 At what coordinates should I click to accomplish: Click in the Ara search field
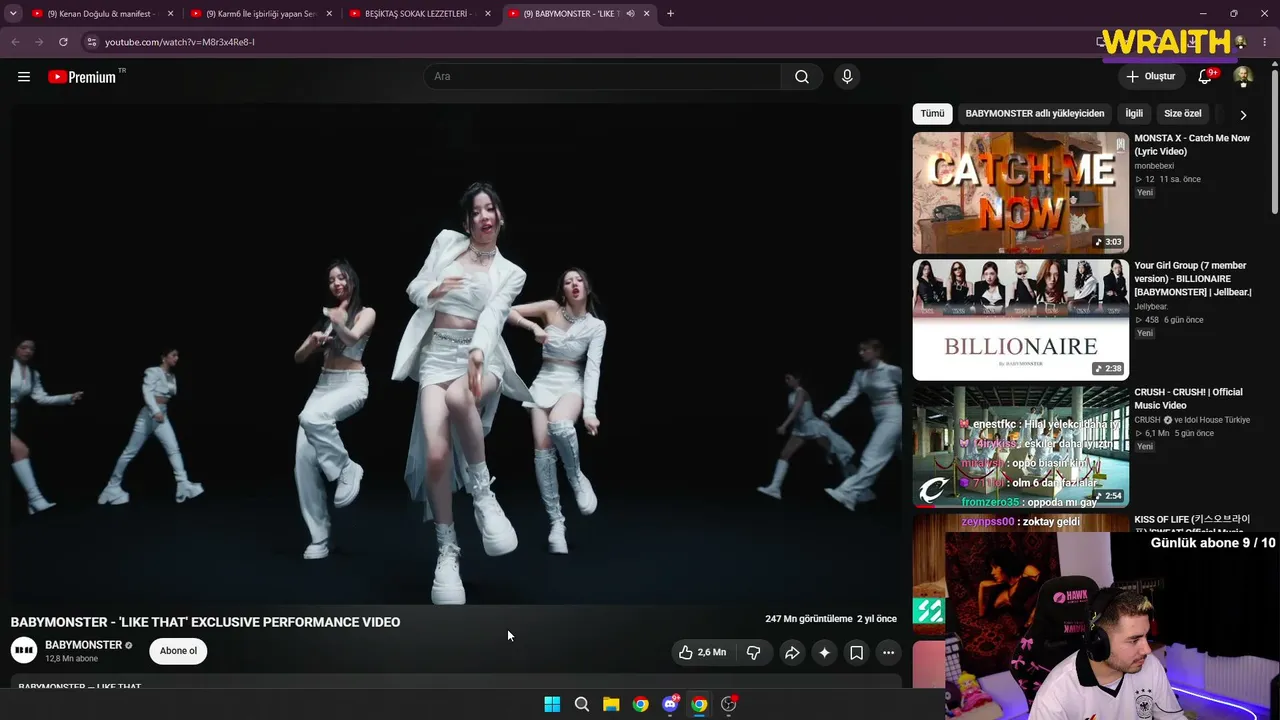(603, 77)
